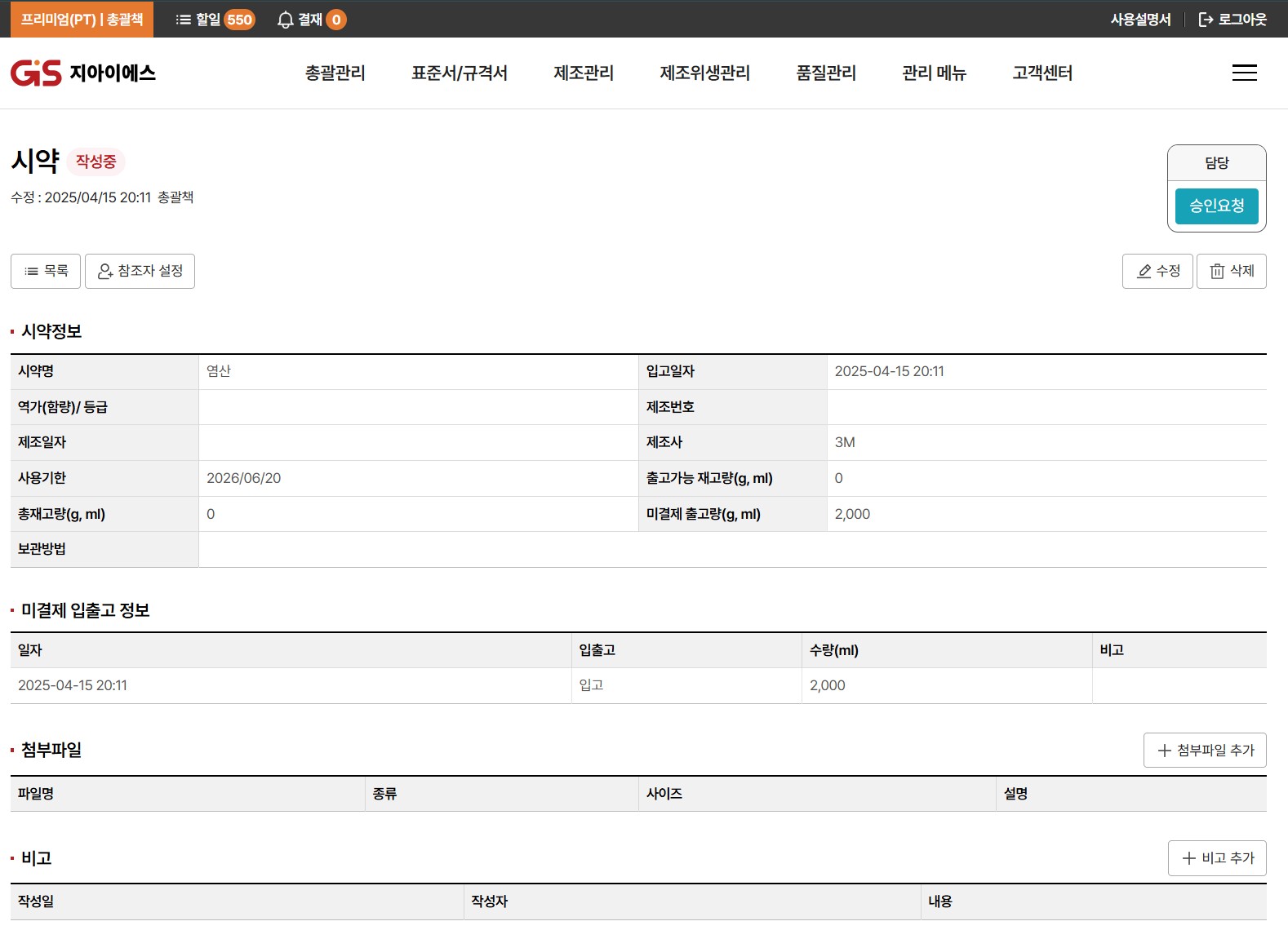Image resolution: width=1288 pixels, height=939 pixels.
Task: Open the 제조위생관리 menu
Action: (x=705, y=73)
